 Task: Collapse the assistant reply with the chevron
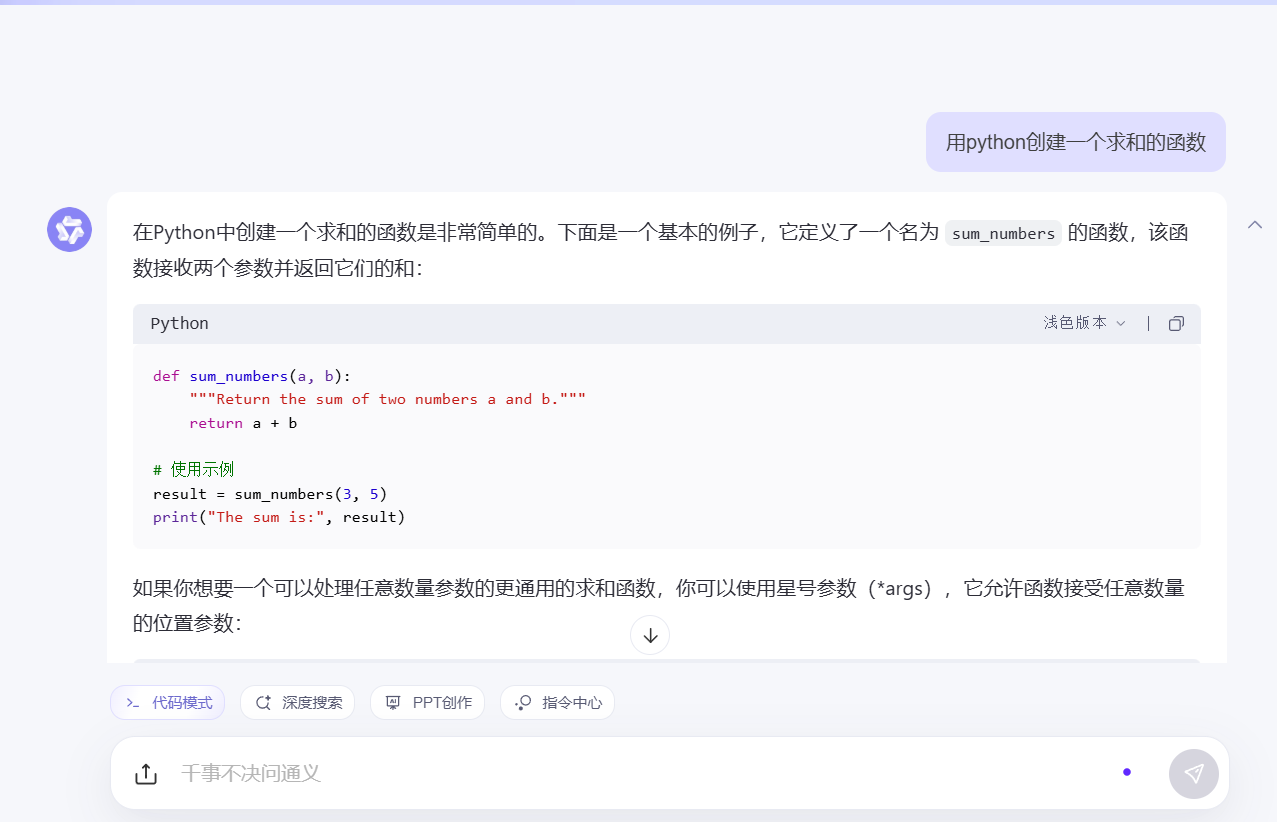point(1254,225)
